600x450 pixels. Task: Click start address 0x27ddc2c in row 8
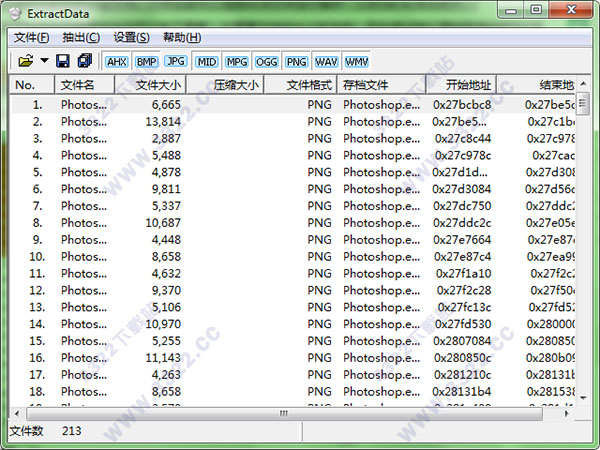pyautogui.click(x=462, y=223)
